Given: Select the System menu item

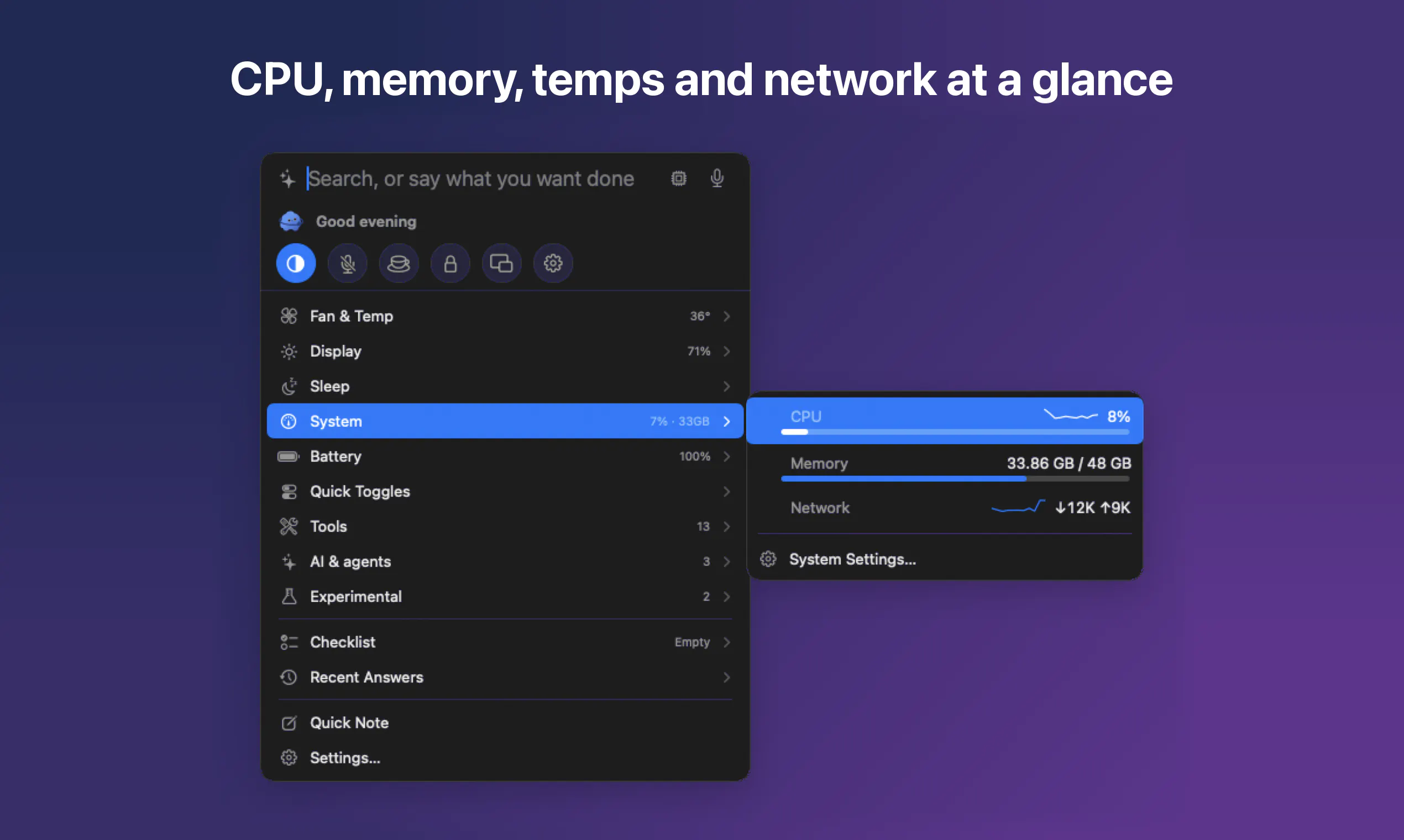Looking at the screenshot, I should (505, 421).
